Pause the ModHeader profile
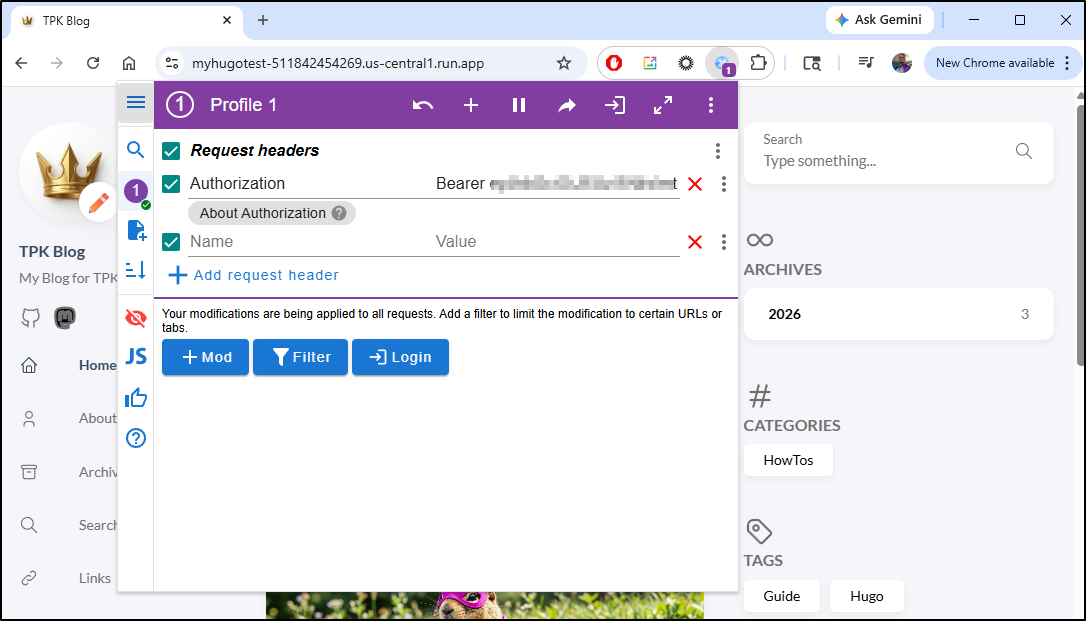Image resolution: width=1086 pixels, height=621 pixels. [519, 105]
